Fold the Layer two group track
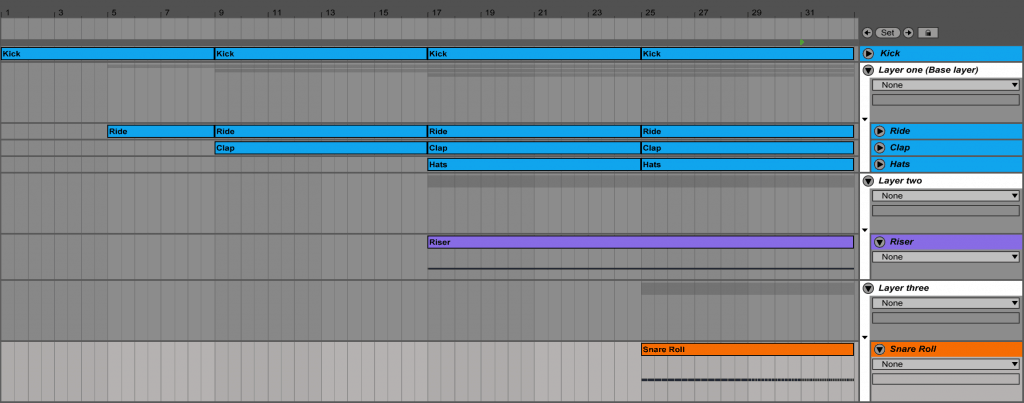This screenshot has width=1024, height=403. tap(869, 181)
